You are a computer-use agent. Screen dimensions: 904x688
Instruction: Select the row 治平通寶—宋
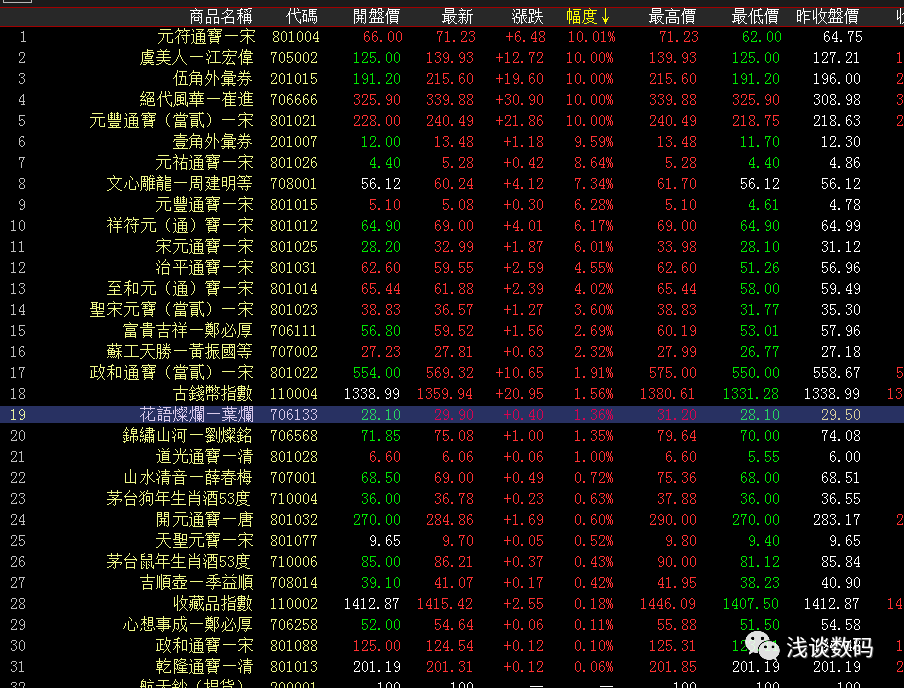click(x=452, y=268)
